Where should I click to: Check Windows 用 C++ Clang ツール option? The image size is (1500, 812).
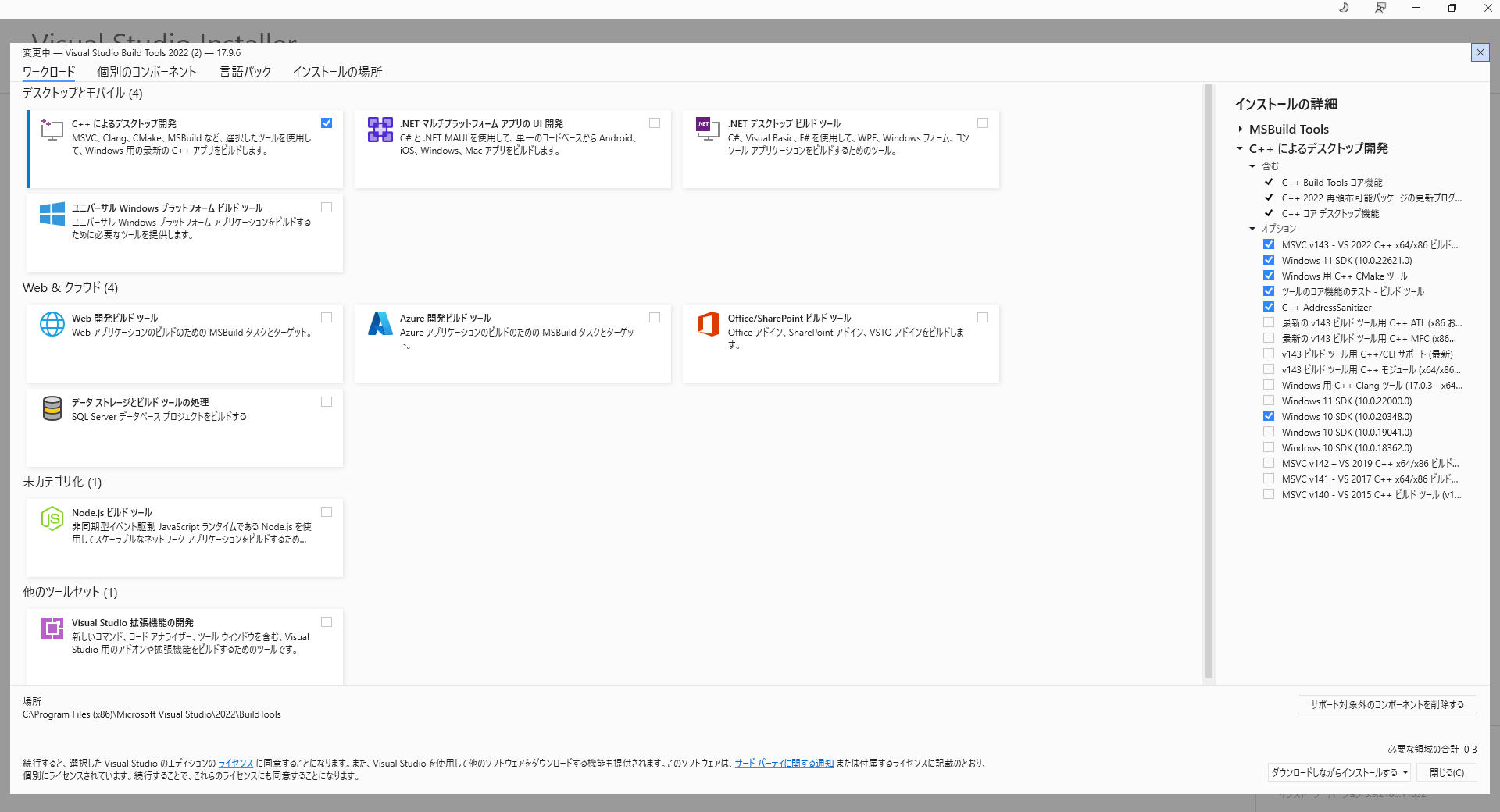(x=1269, y=385)
